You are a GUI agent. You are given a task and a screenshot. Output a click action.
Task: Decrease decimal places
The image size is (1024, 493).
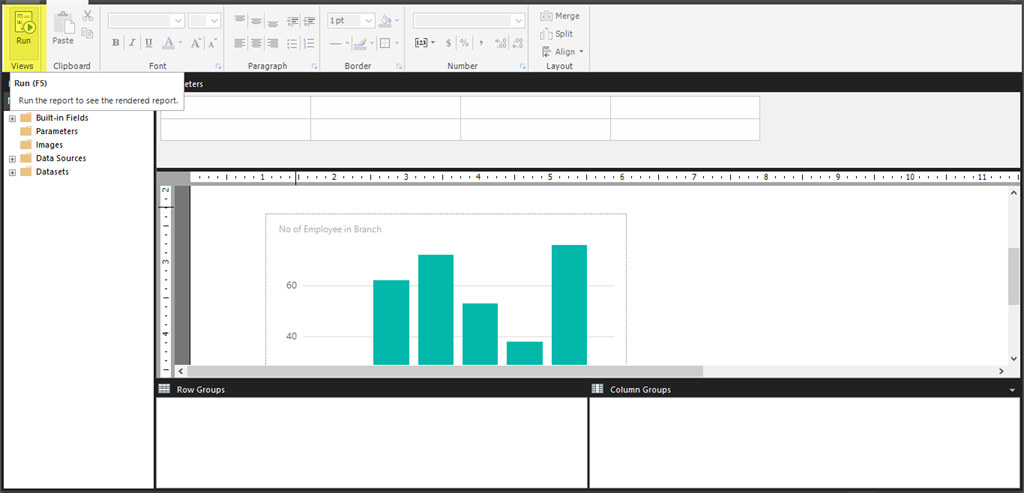[517, 43]
